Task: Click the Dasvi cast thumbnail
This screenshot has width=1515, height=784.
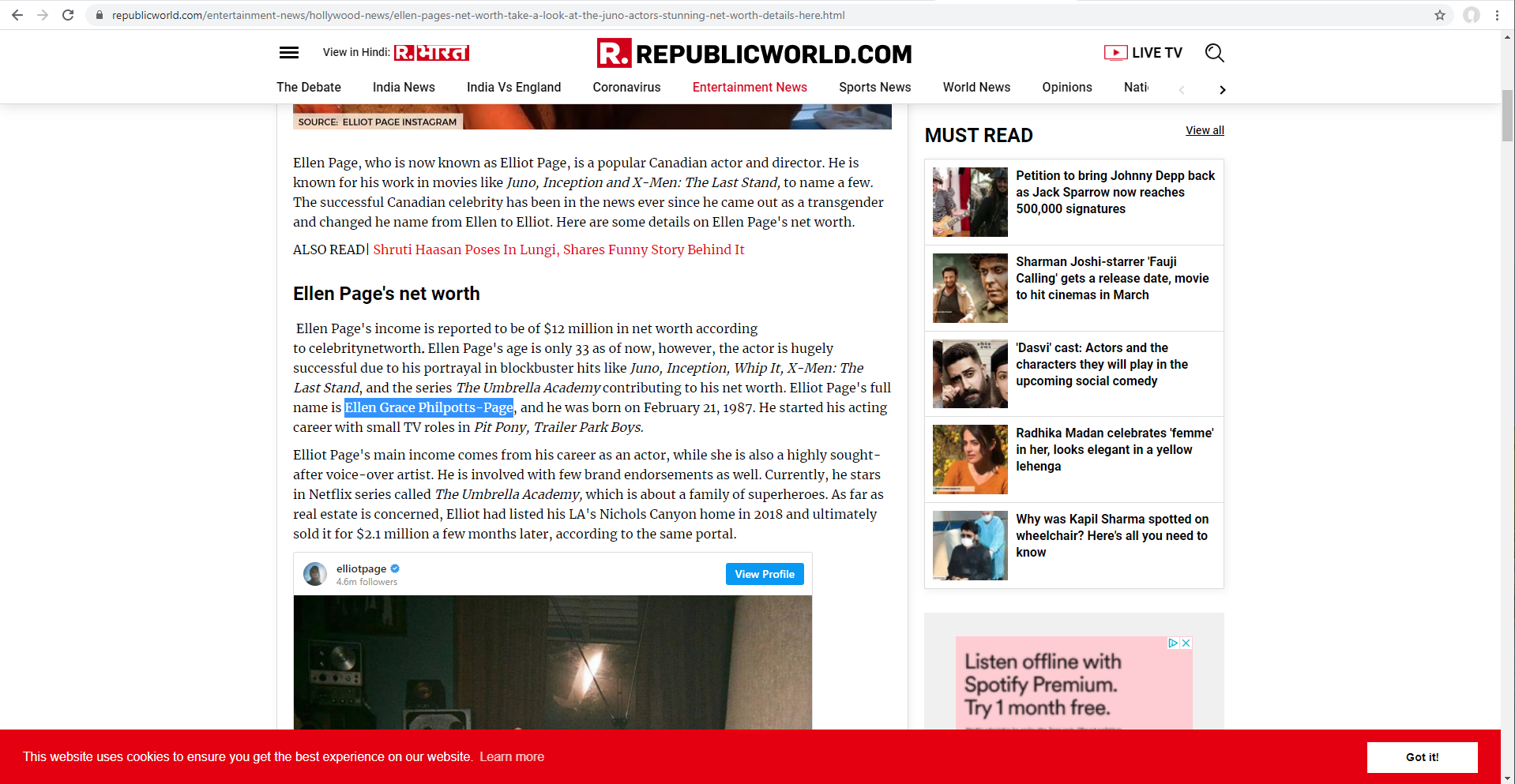Action: 970,374
